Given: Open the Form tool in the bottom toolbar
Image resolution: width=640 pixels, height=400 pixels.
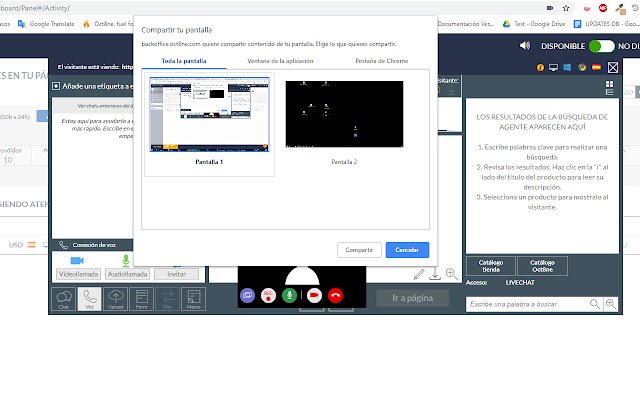Looking at the screenshot, I should [x=142, y=299].
